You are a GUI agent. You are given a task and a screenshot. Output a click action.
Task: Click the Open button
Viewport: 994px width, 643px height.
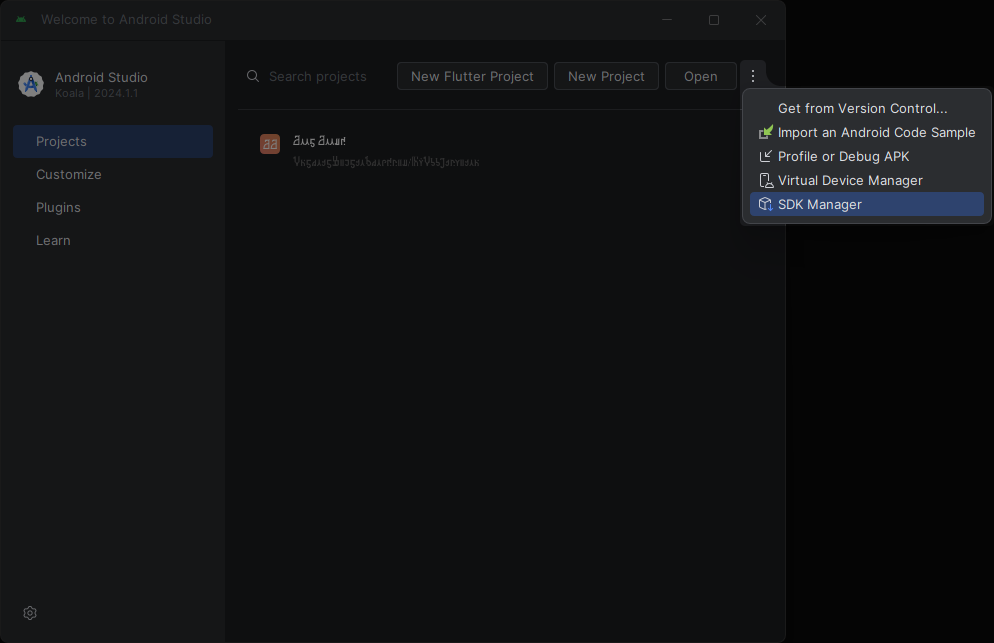(700, 76)
